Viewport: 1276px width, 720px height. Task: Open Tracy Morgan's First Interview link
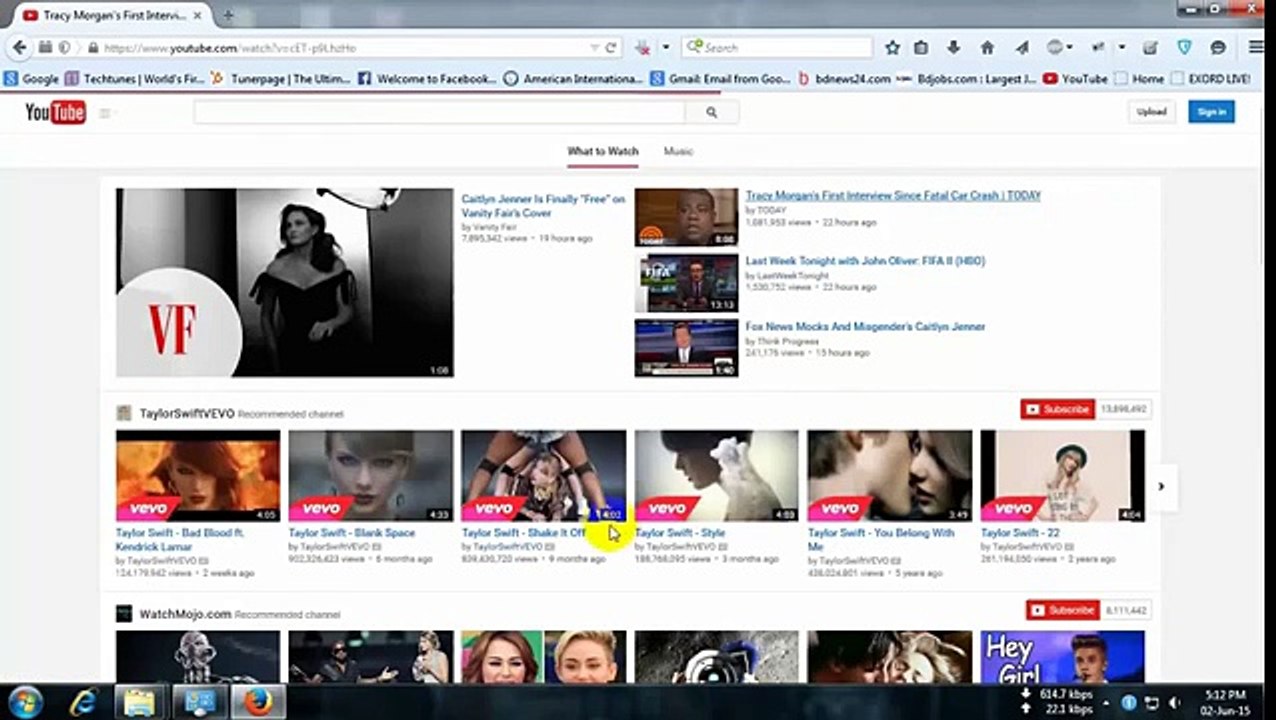click(893, 196)
